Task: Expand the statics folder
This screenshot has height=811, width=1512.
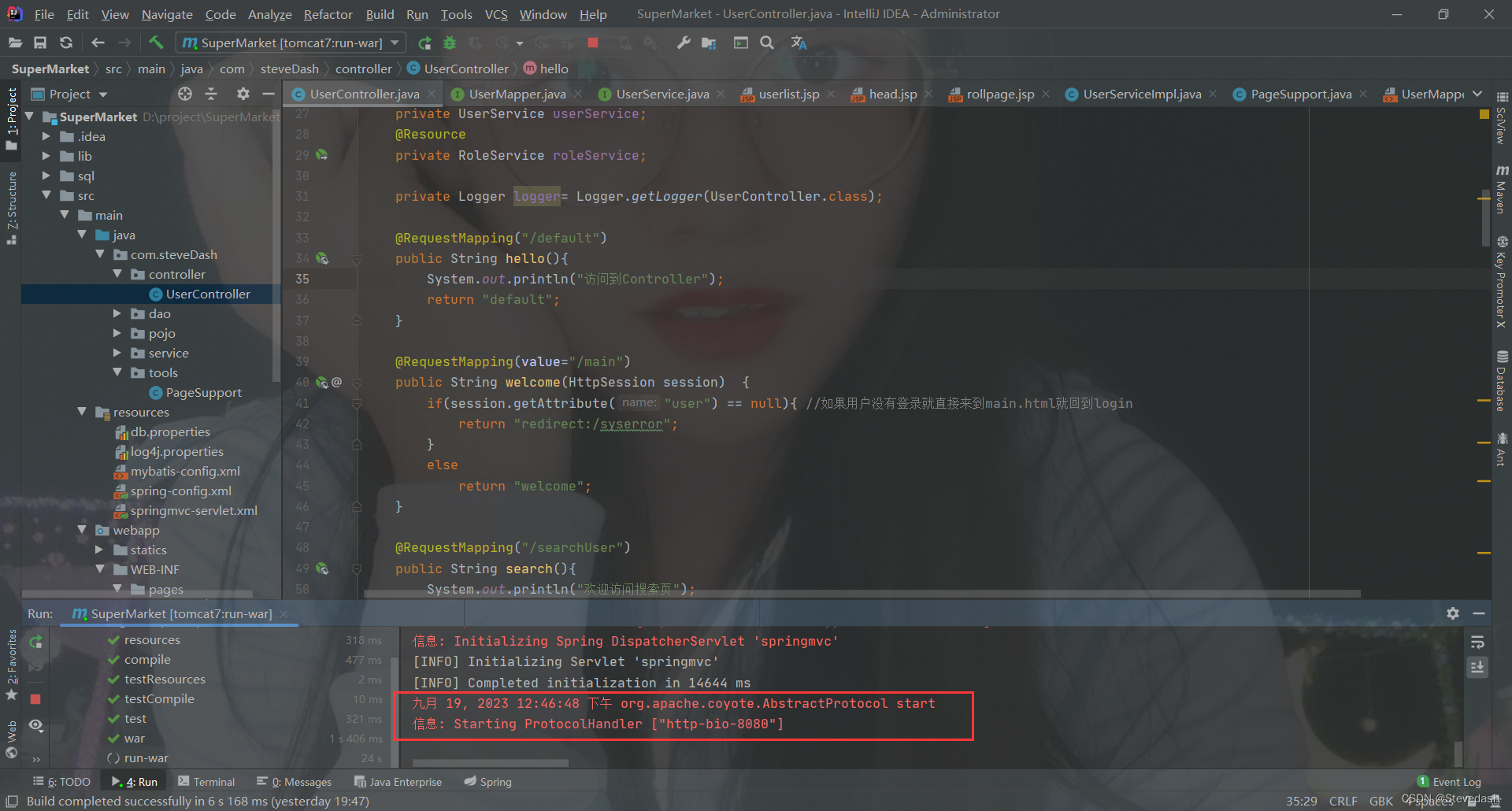Action: (x=98, y=550)
